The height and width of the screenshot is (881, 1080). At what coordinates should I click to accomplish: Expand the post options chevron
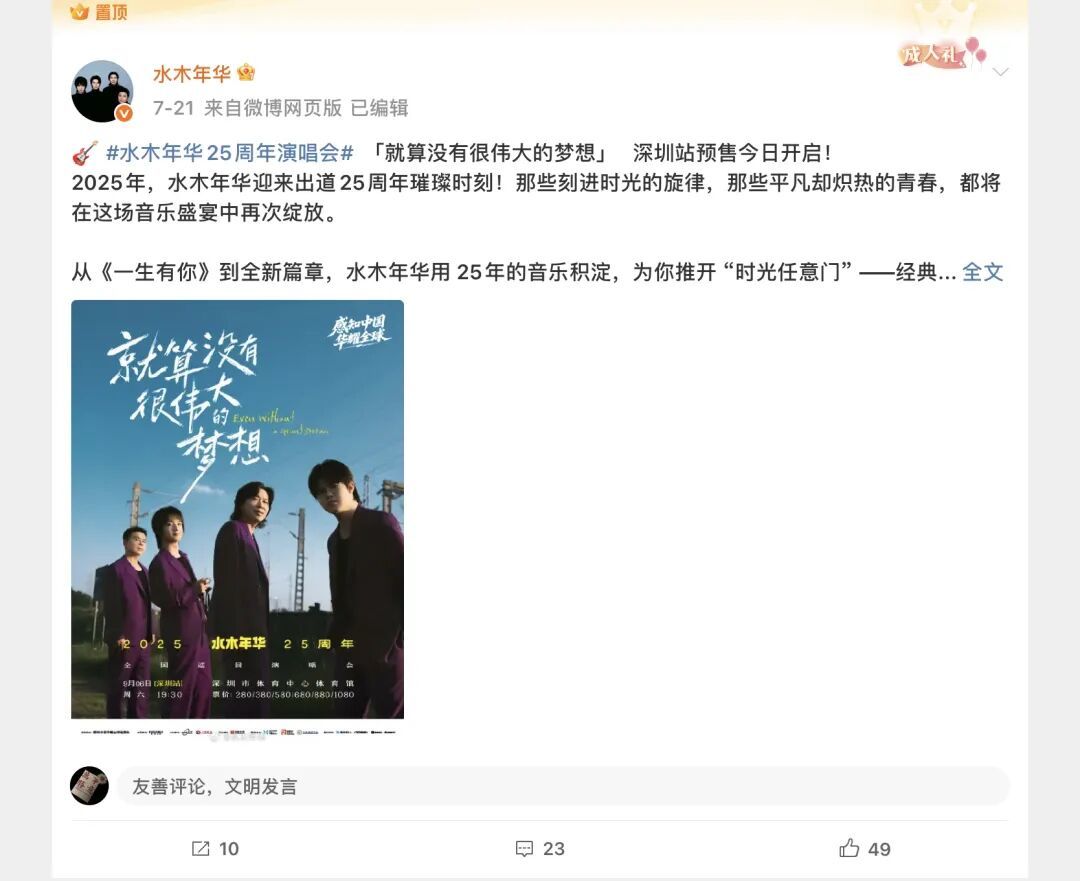point(1000,72)
